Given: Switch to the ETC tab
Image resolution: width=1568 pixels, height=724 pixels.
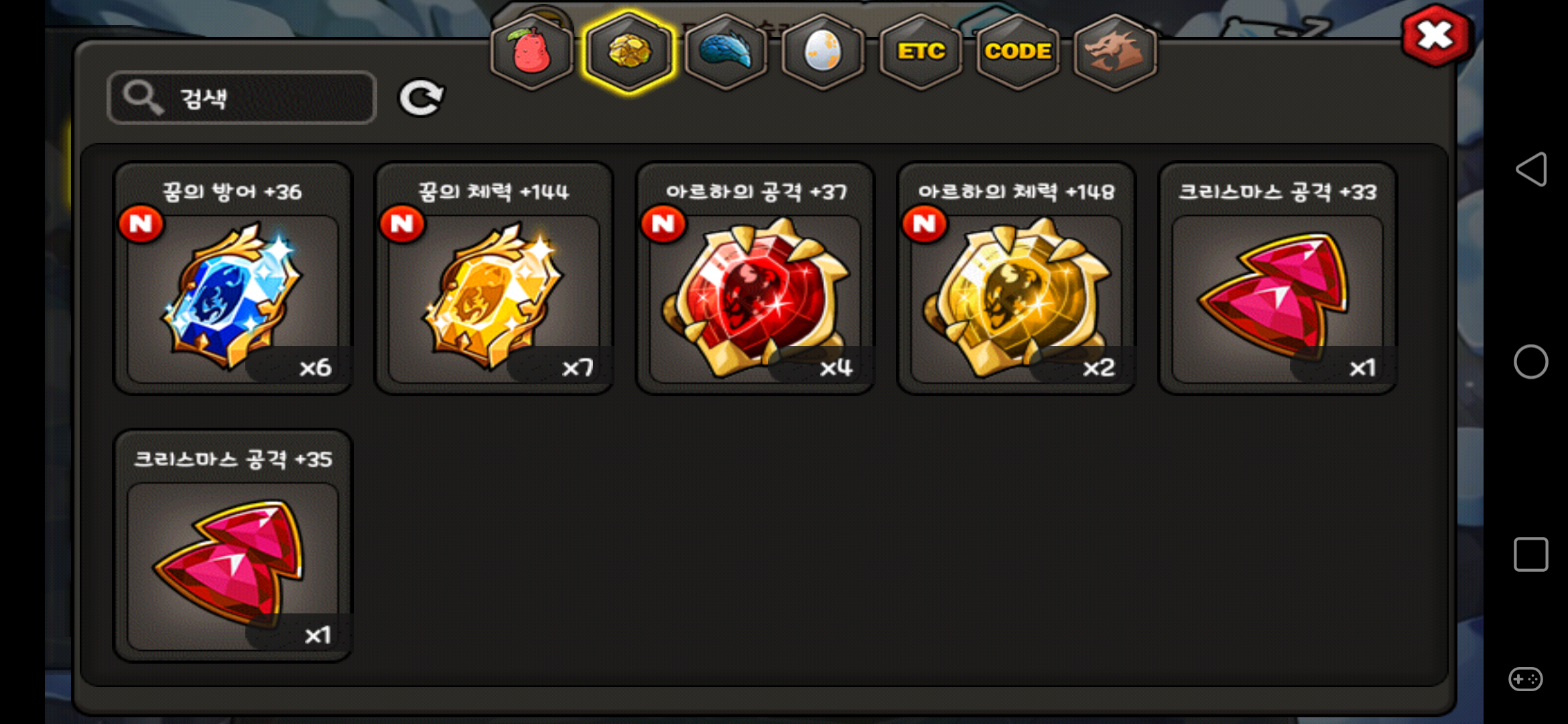Looking at the screenshot, I should (x=921, y=52).
